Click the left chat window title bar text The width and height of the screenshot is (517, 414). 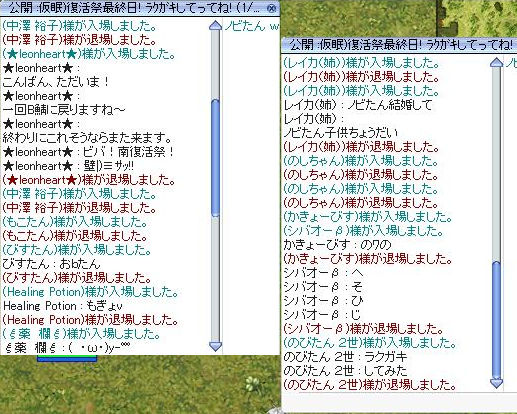(x=134, y=8)
